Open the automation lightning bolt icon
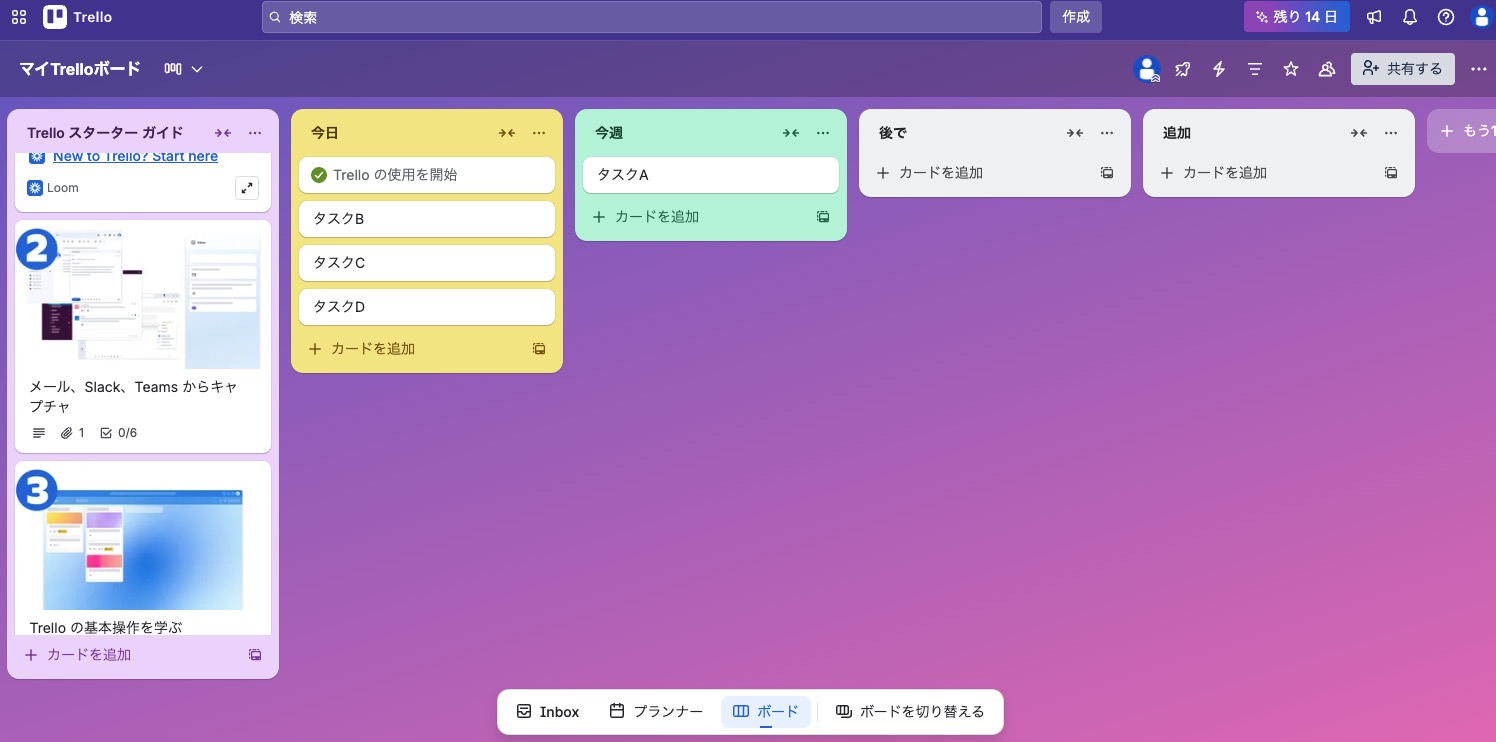Screen dimensions: 1496x742 point(1219,69)
